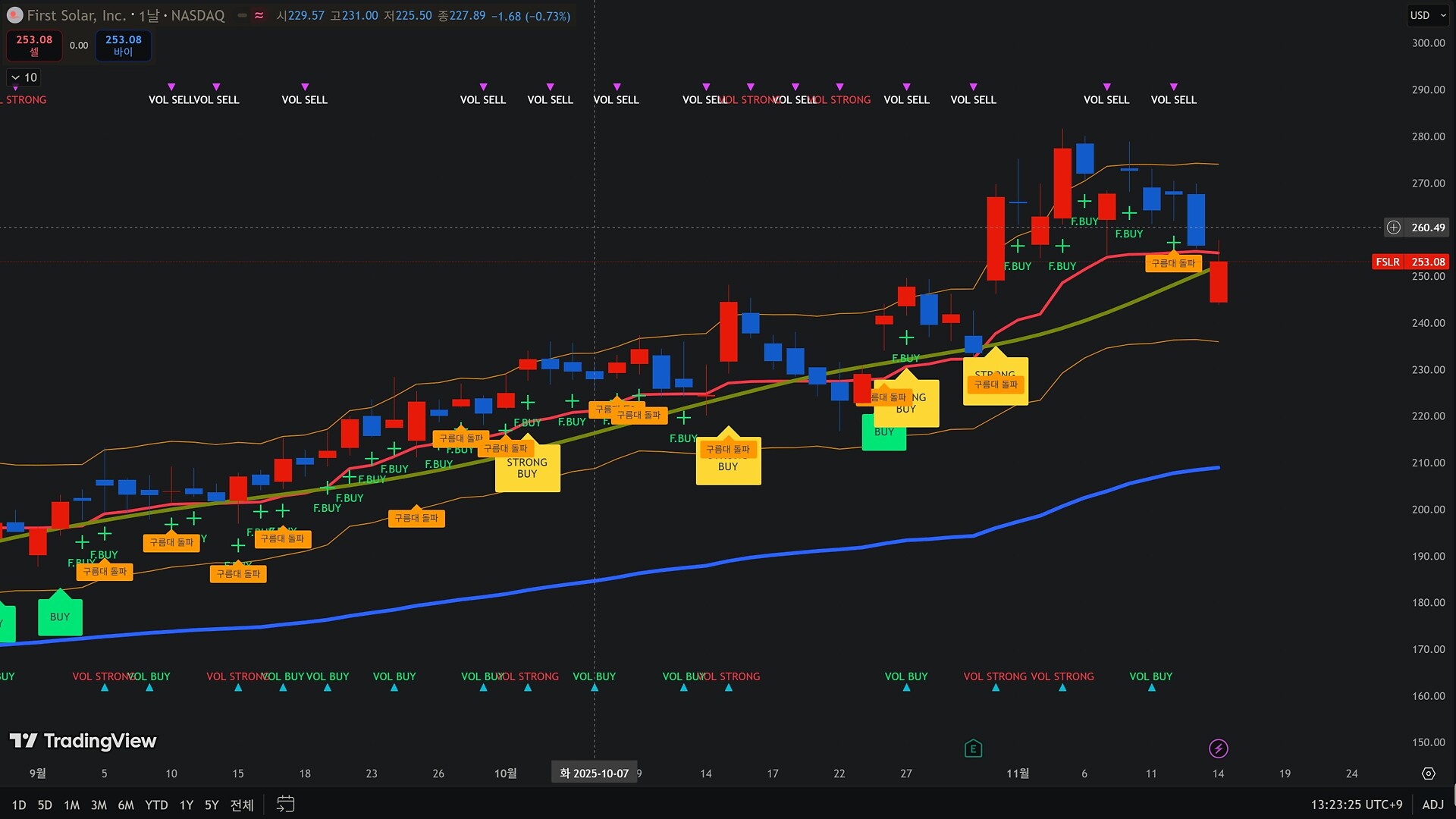The image size is (1456, 819).
Task: Click the earnings 'E' marker icon
Action: coord(973,749)
